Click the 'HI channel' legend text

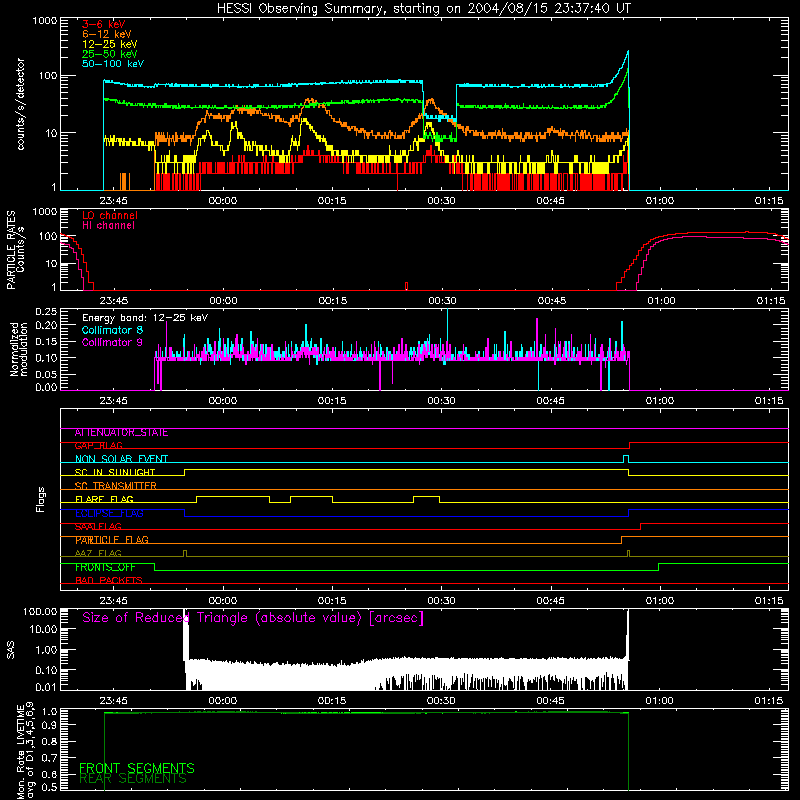pyautogui.click(x=108, y=226)
